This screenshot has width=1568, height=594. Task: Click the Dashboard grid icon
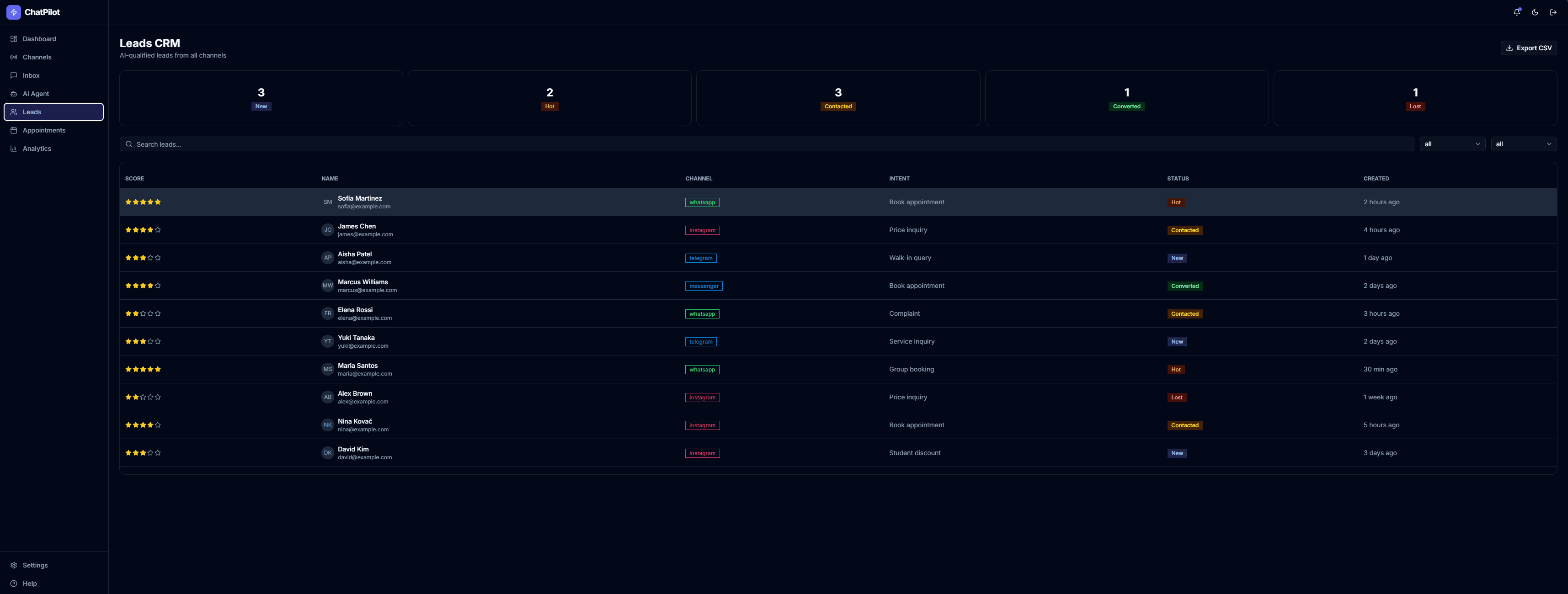[x=13, y=39]
